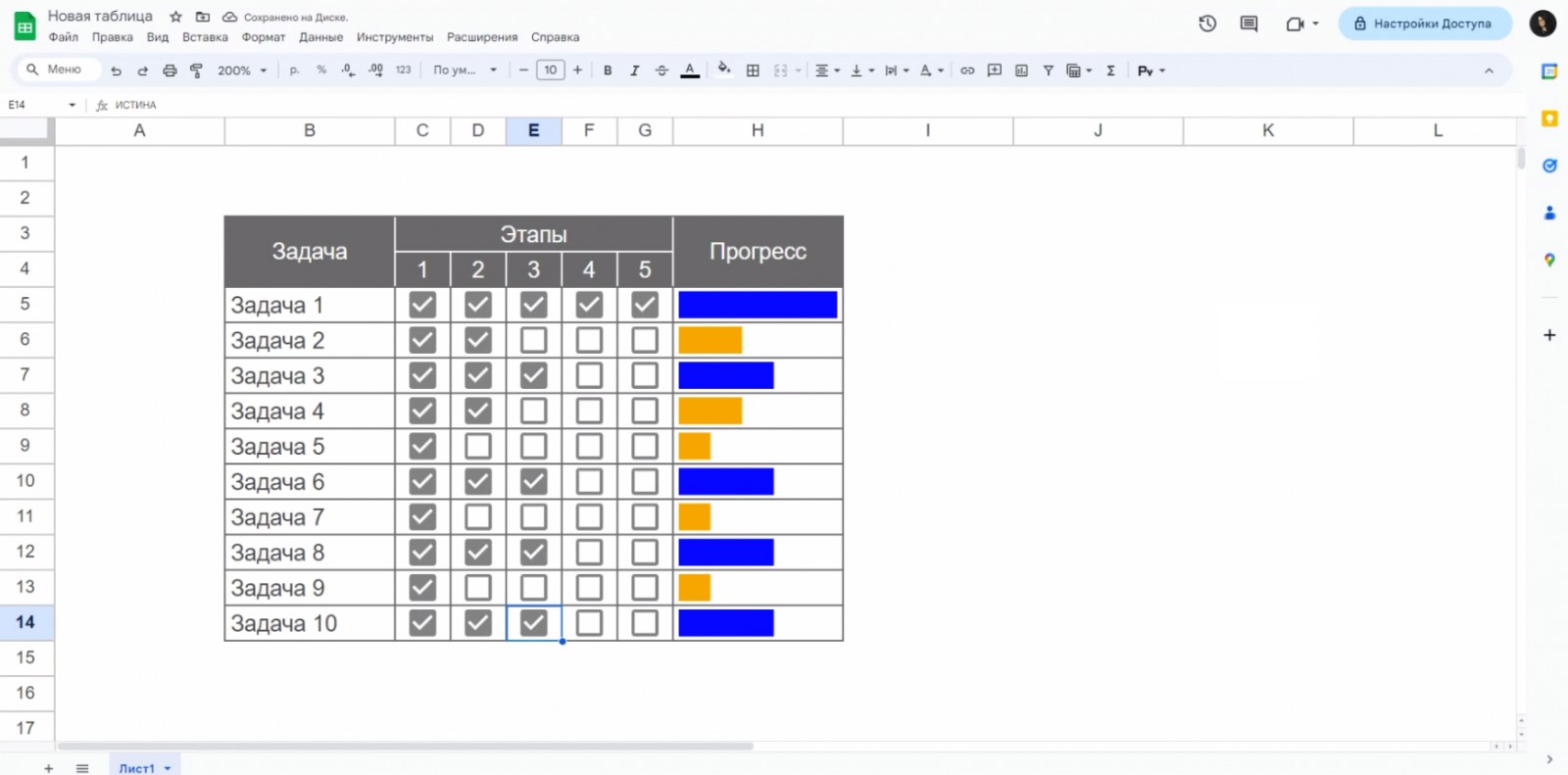Viewport: 1568px width, 775px height.
Task: Move the document with the folder icon
Action: pos(203,17)
